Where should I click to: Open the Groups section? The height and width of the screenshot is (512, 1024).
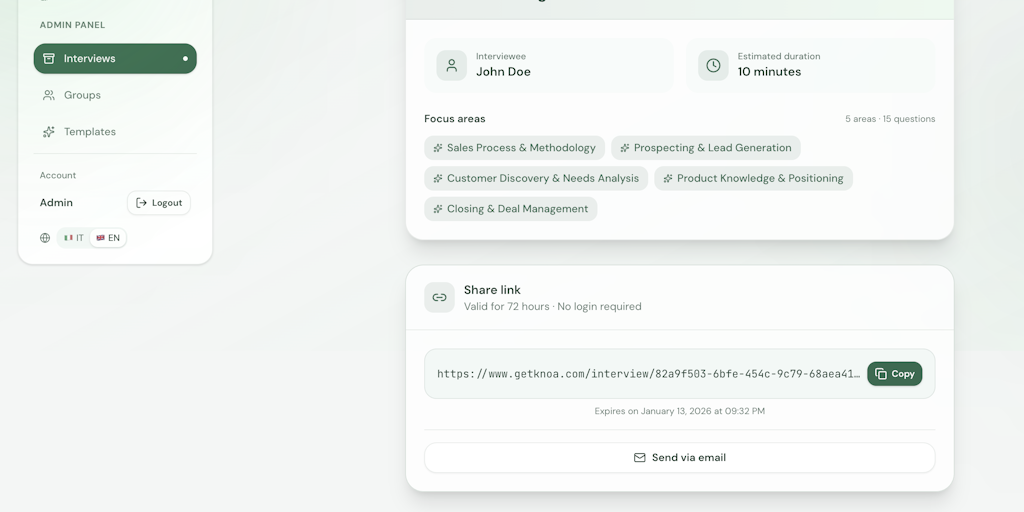pyautogui.click(x=82, y=96)
